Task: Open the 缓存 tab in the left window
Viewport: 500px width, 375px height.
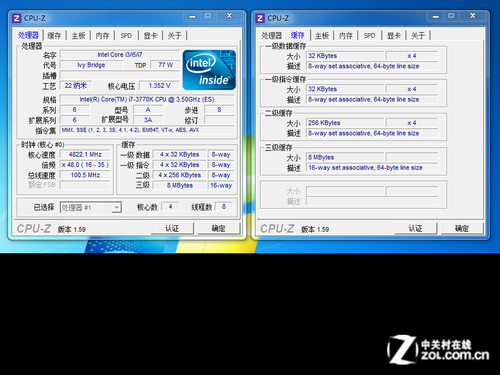Action: pyautogui.click(x=54, y=36)
